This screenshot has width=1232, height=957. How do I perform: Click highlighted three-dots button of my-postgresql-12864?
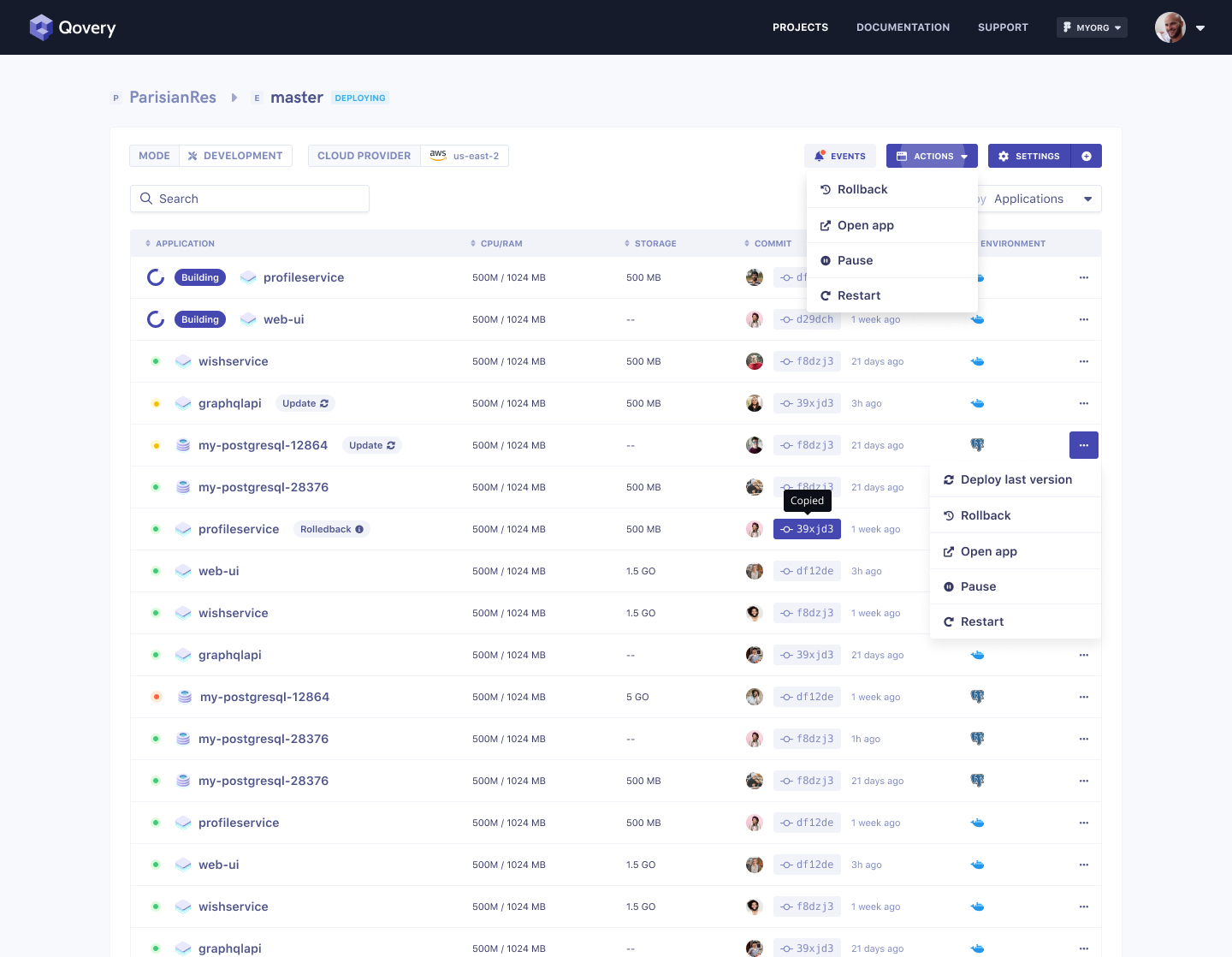click(1084, 445)
